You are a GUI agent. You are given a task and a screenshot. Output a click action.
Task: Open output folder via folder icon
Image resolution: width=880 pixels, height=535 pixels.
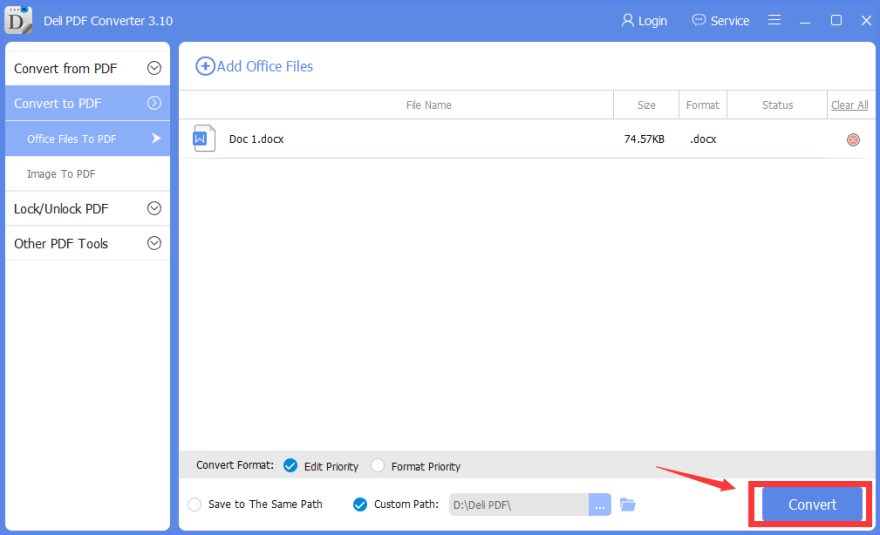pos(627,504)
